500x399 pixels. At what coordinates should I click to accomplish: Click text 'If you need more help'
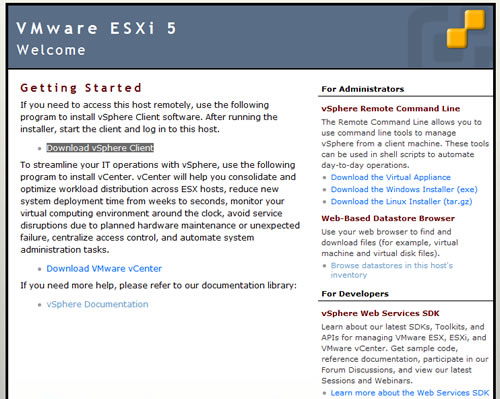pyautogui.click(x=158, y=285)
